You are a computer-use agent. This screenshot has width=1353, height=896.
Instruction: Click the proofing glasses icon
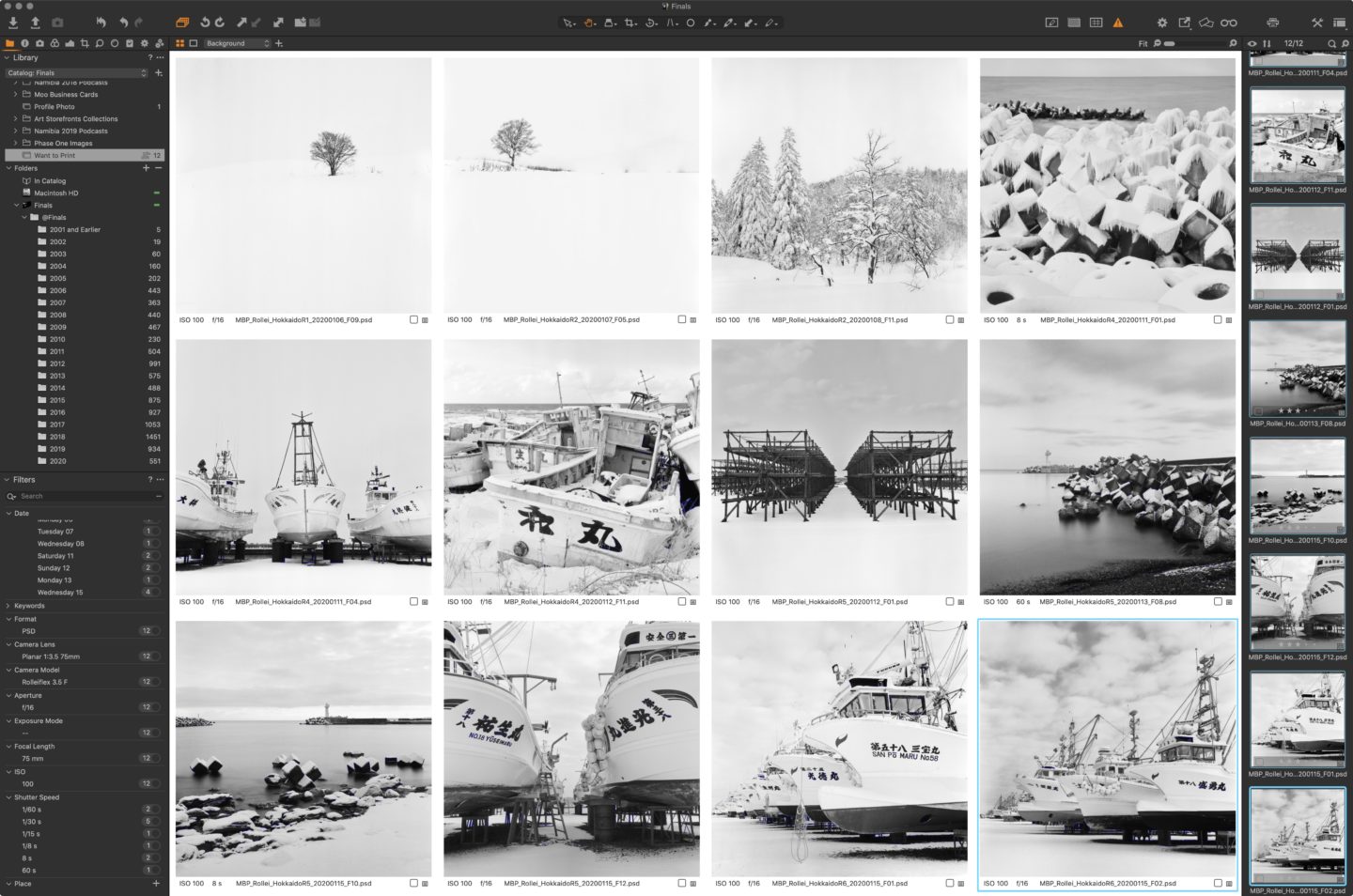(1228, 23)
